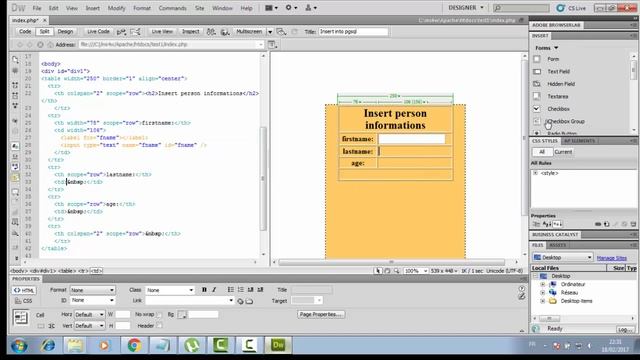
Task: Expand the Réseau tree node
Action: pyautogui.click(x=542, y=293)
